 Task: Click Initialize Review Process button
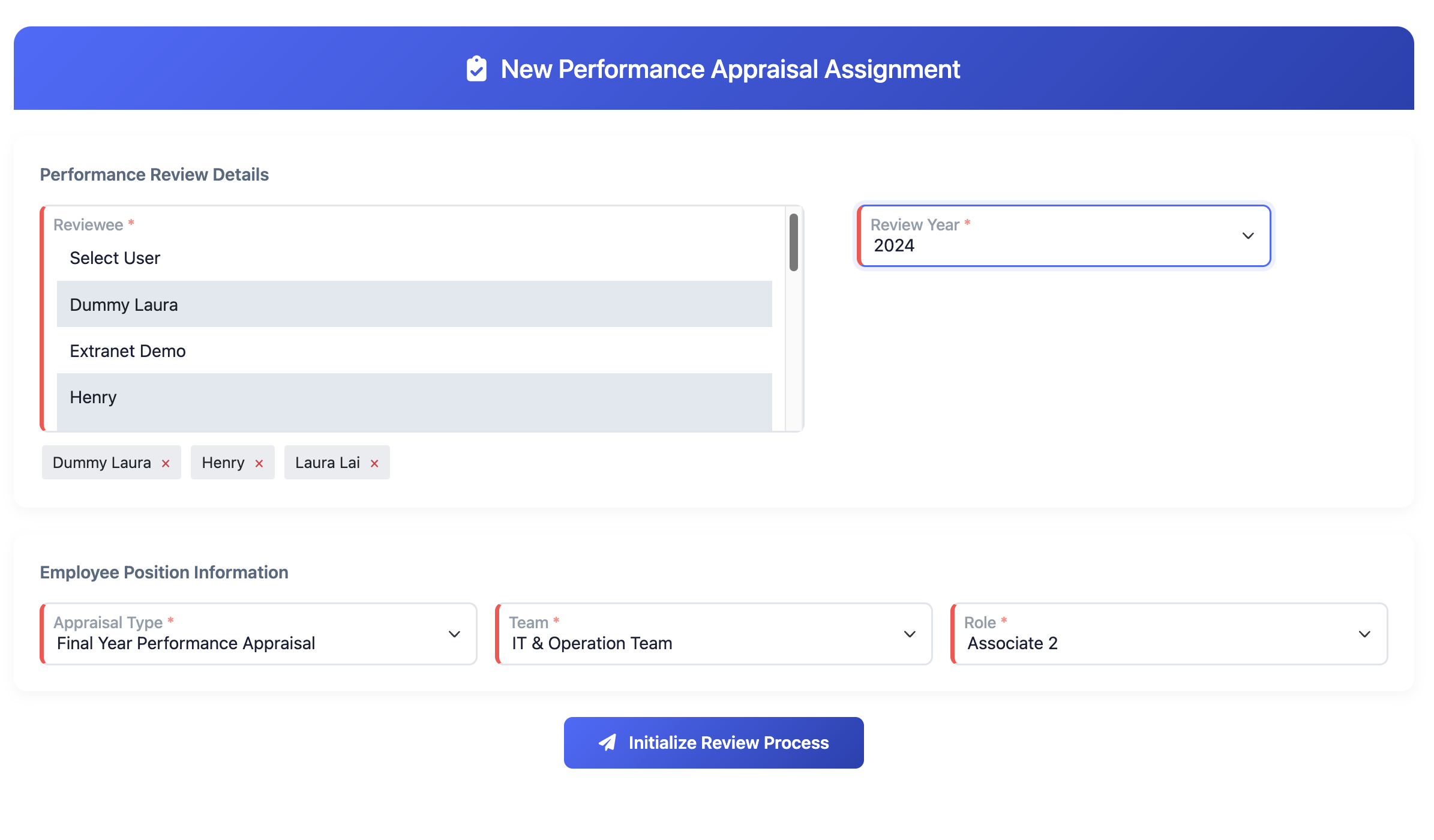[x=714, y=743]
